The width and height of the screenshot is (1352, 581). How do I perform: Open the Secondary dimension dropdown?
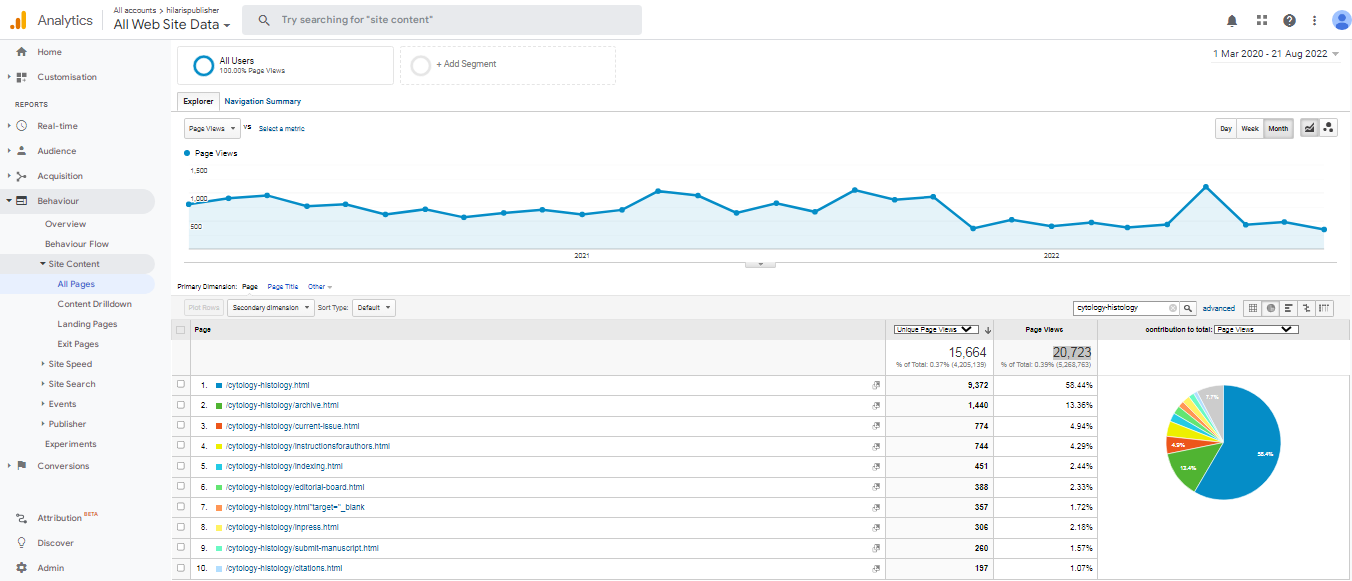[270, 308]
